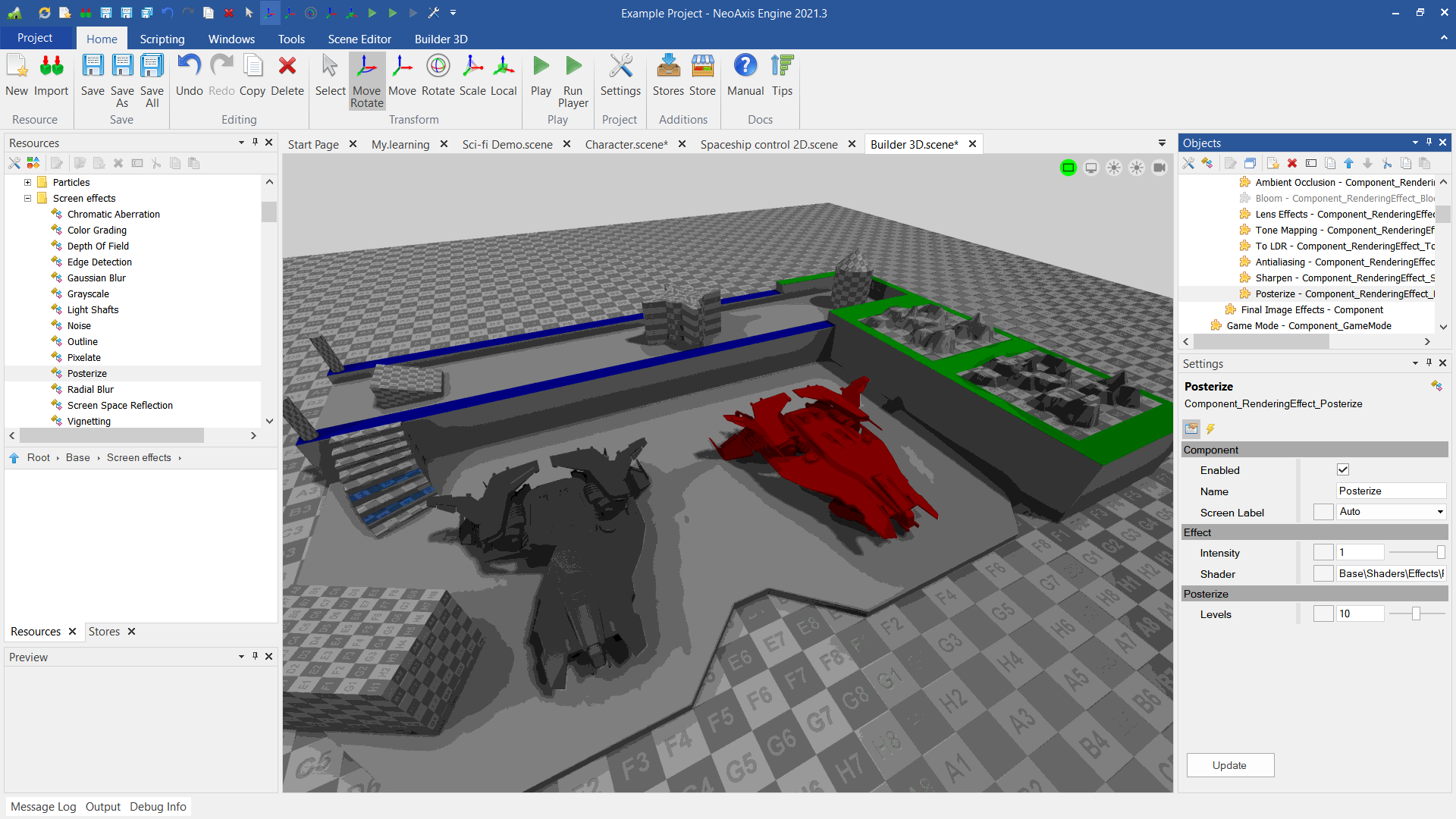Image resolution: width=1456 pixels, height=819 pixels.
Task: Adjust the Levels slider handle
Action: (x=1415, y=614)
